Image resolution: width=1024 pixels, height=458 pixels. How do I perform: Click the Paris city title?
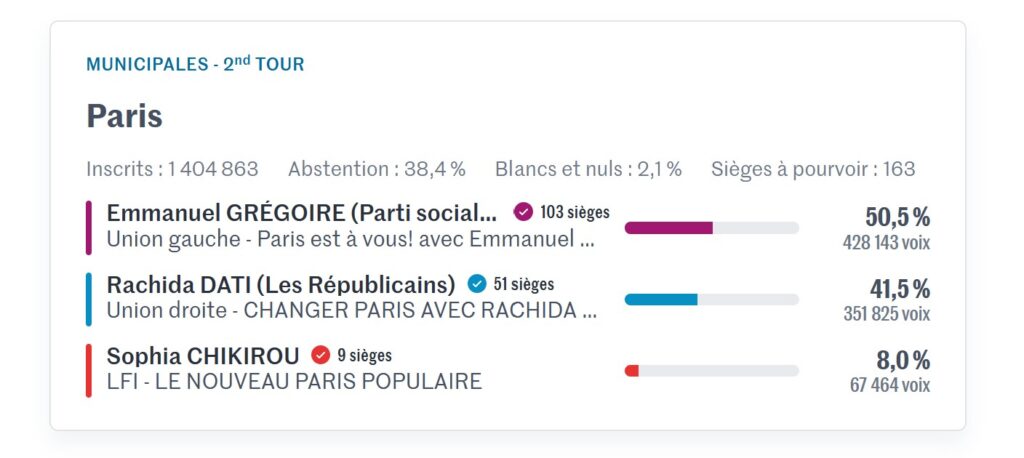click(124, 116)
